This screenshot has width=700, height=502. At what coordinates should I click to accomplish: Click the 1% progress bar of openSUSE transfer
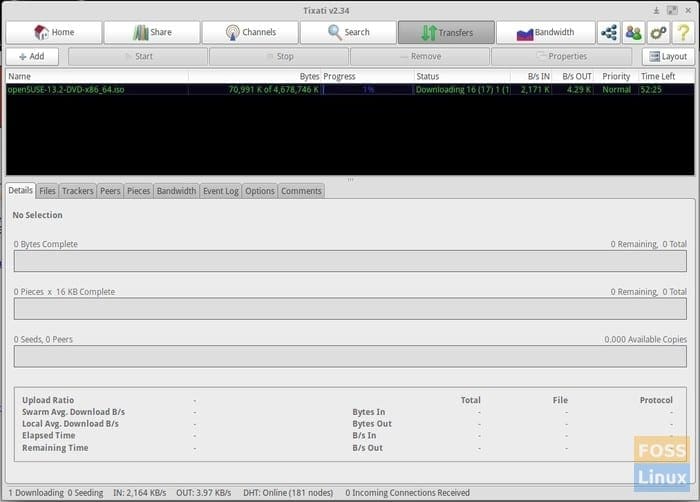(x=368, y=90)
